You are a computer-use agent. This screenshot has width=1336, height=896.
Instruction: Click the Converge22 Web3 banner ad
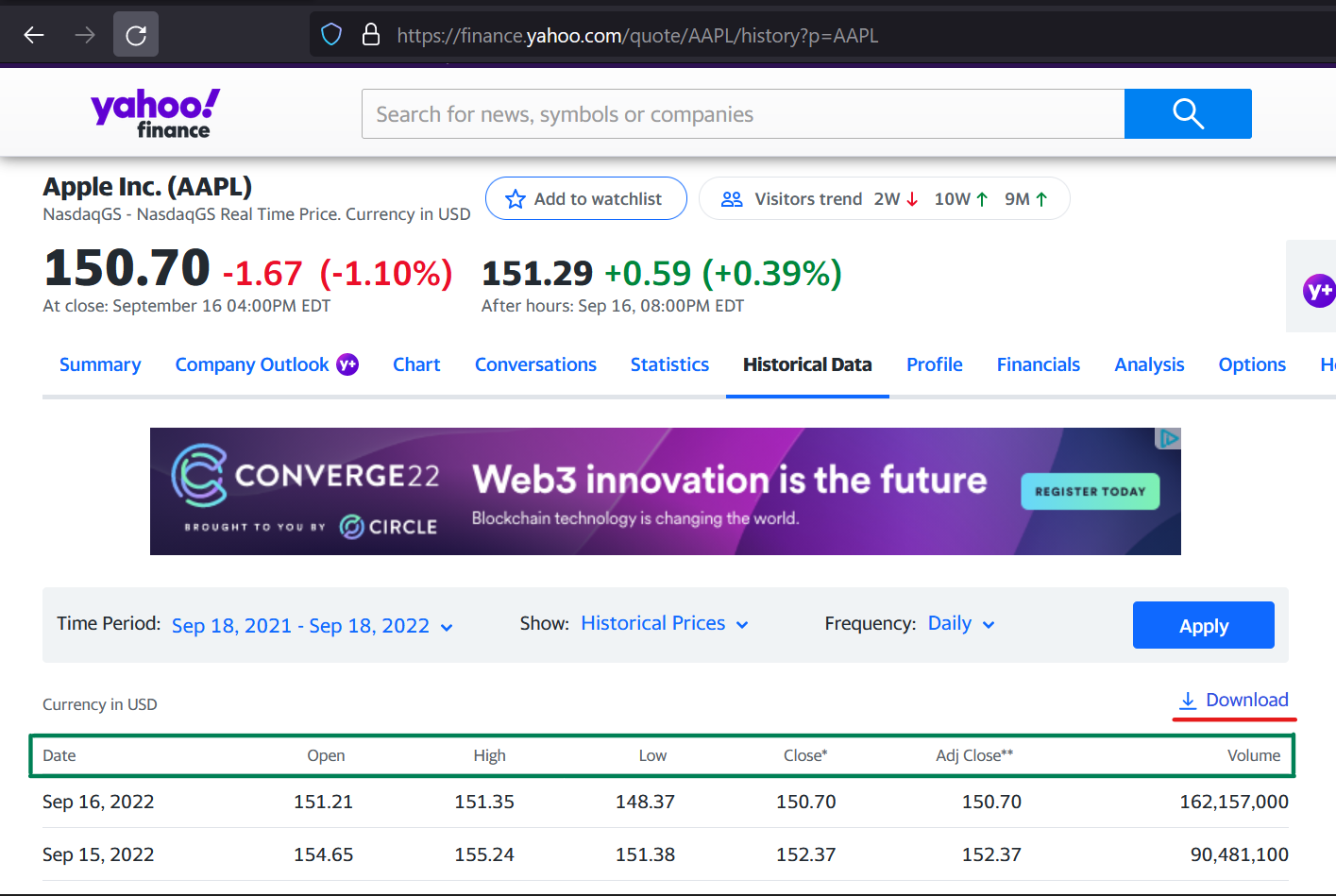click(665, 491)
